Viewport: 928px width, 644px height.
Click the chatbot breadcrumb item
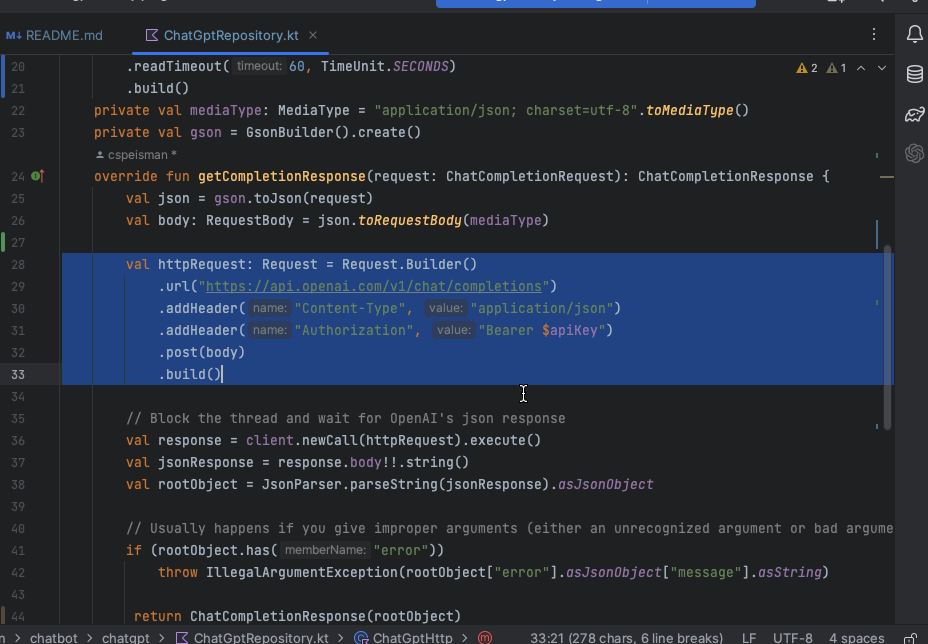coord(54,637)
